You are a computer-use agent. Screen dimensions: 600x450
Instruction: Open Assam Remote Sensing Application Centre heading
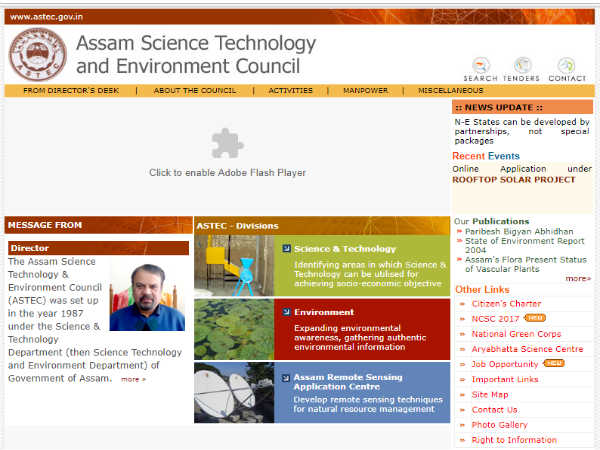pos(348,382)
